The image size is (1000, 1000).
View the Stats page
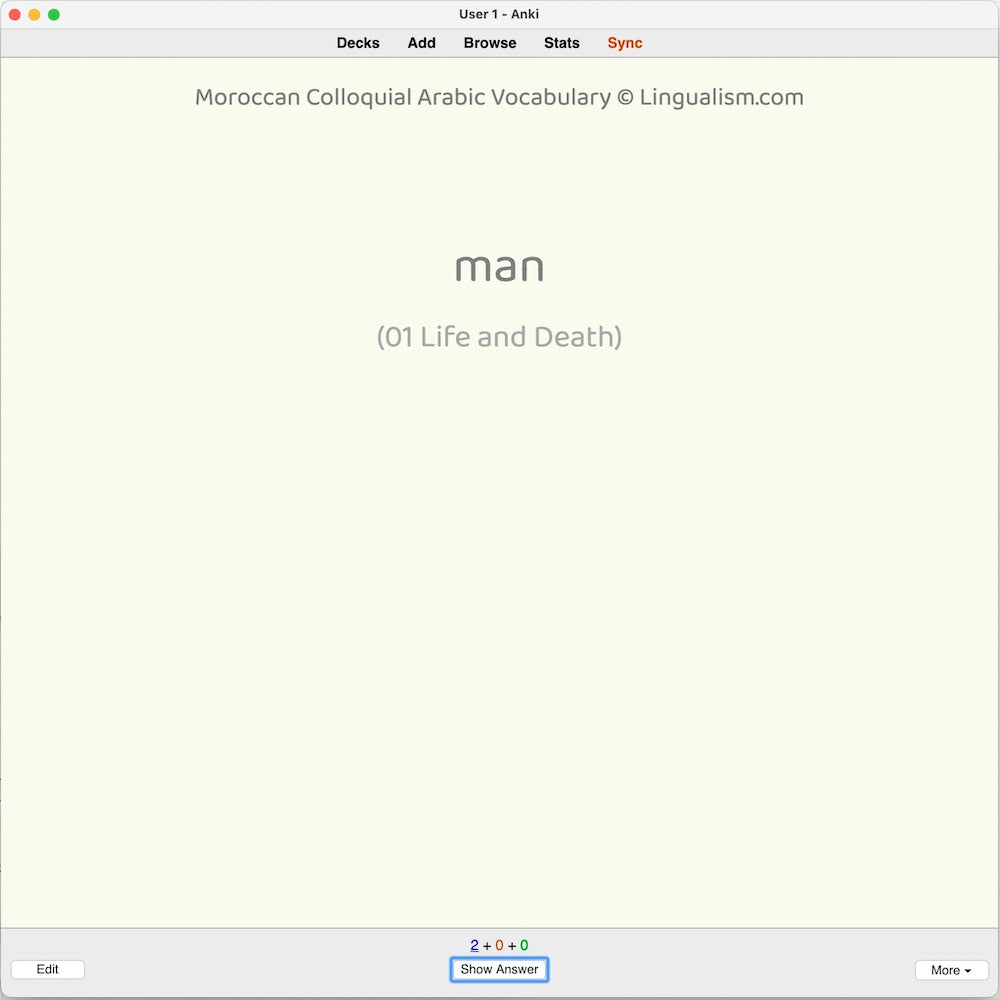[561, 43]
